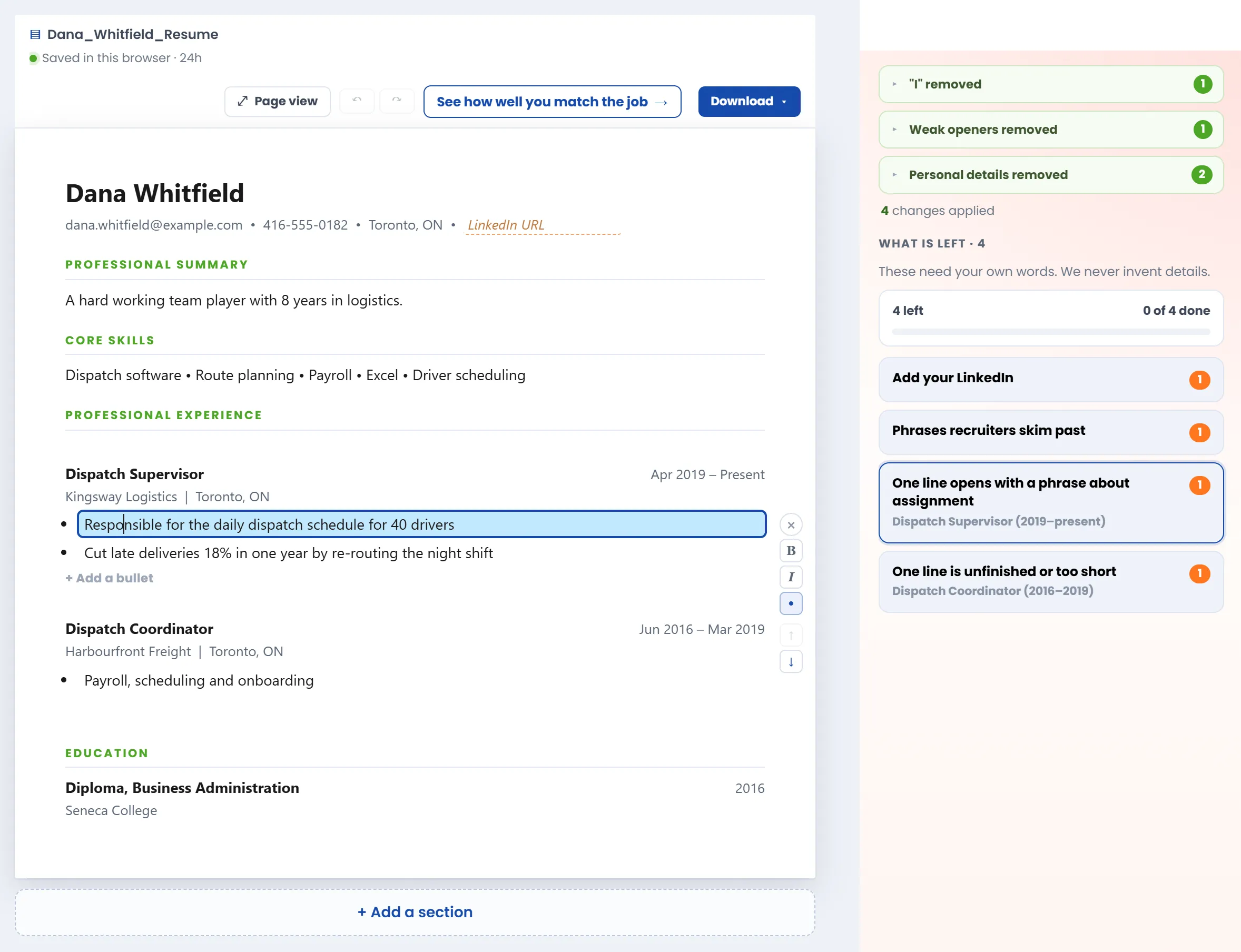Click the Diploma, Business Administration entry

point(182,788)
